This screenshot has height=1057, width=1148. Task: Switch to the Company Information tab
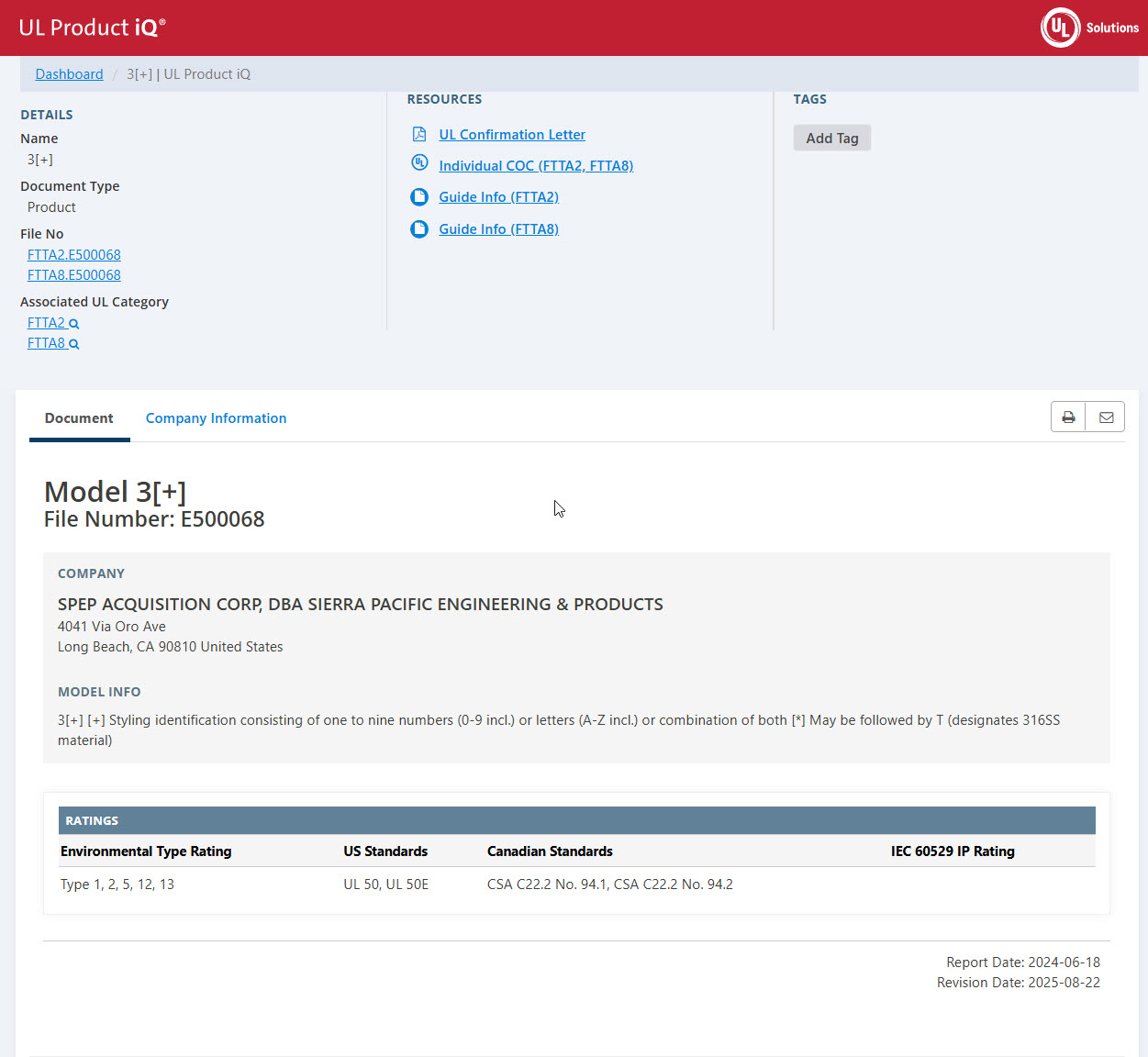point(216,418)
